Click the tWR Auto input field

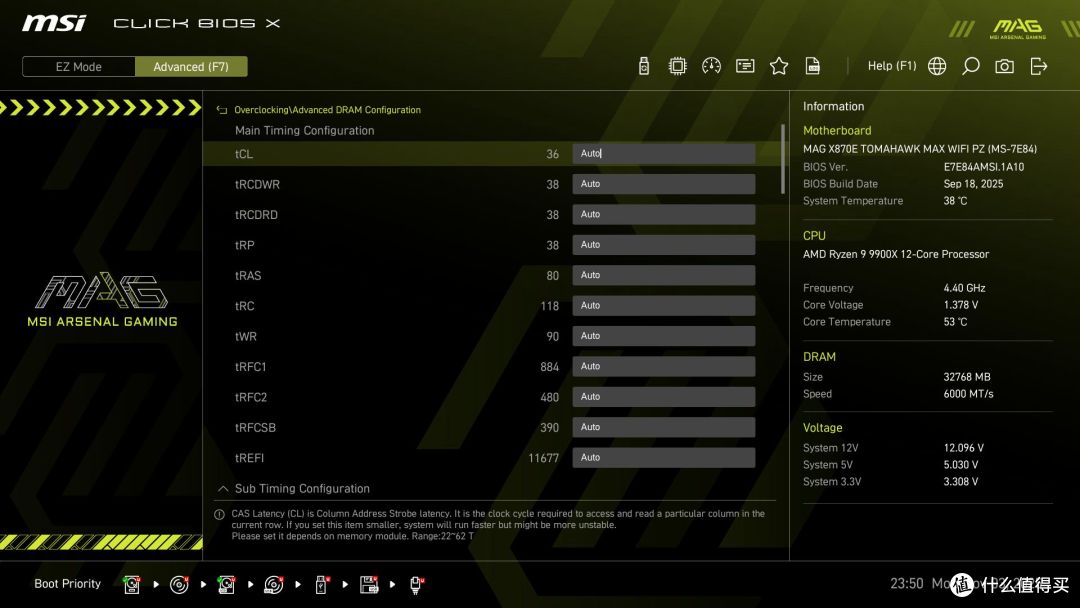[663, 336]
